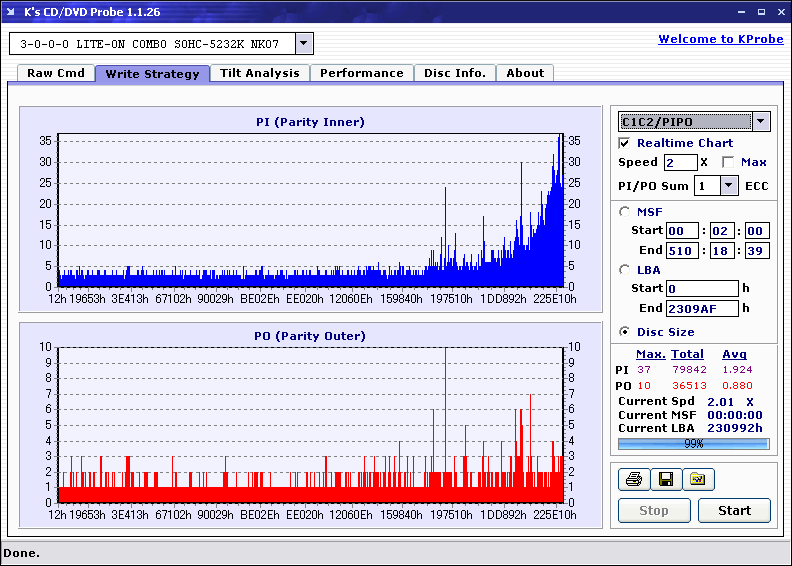Open the PI/PO Sum ECC dropdown
The image size is (792, 566).
click(727, 186)
